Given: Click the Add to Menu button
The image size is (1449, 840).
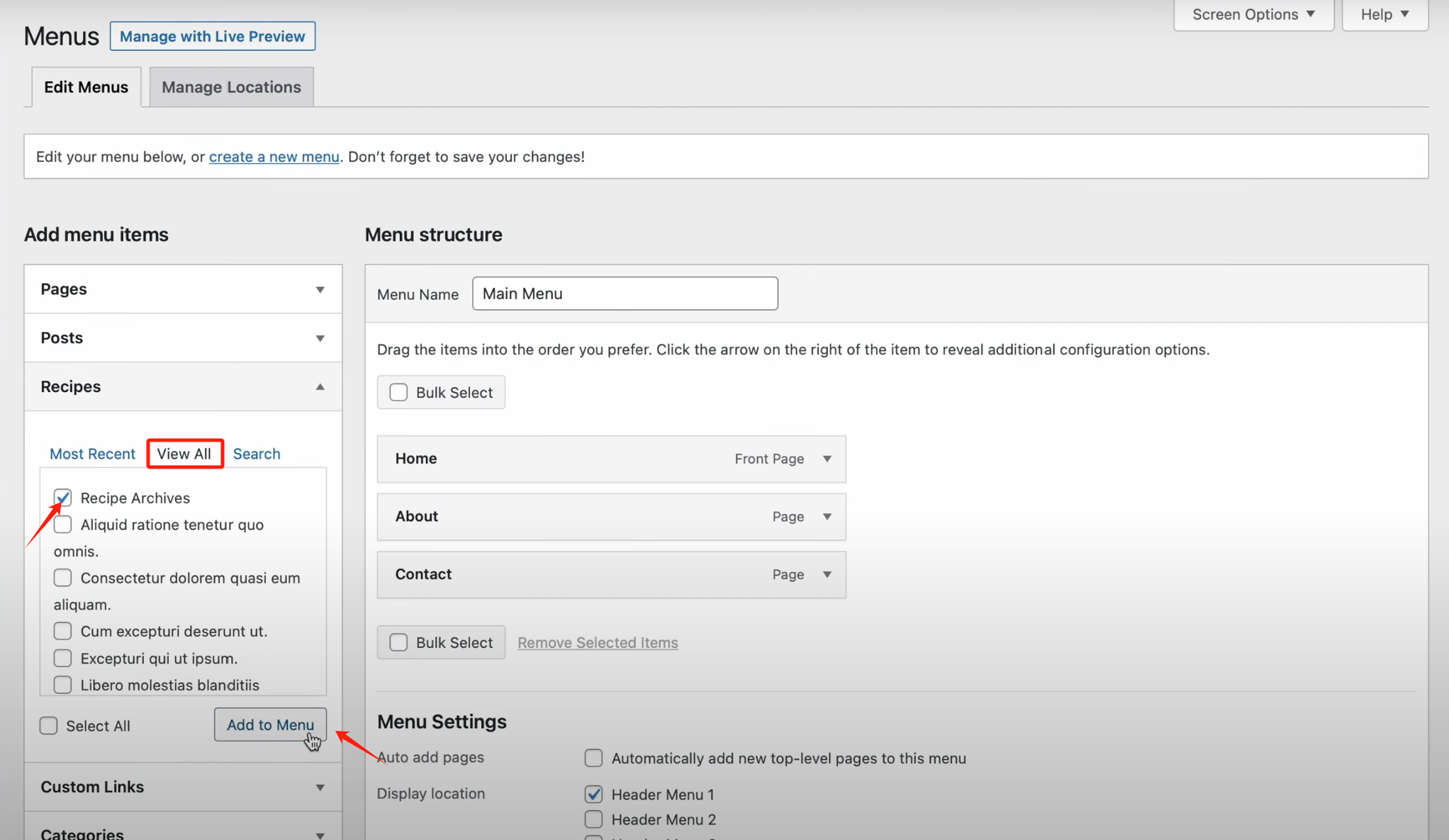Looking at the screenshot, I should pyautogui.click(x=270, y=724).
